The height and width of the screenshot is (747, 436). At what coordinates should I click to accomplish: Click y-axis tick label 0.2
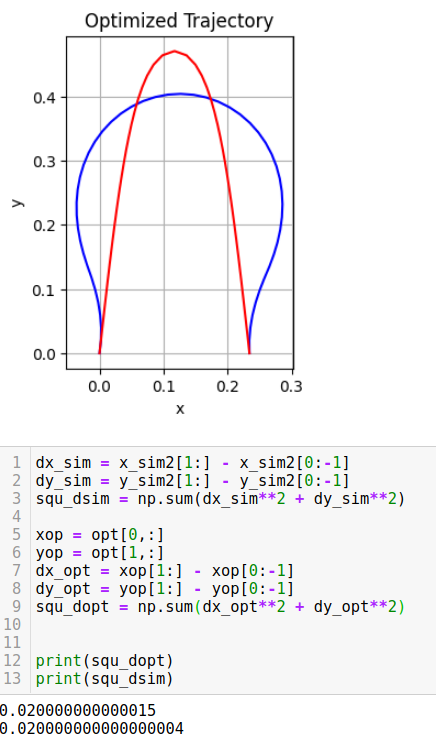(44, 225)
